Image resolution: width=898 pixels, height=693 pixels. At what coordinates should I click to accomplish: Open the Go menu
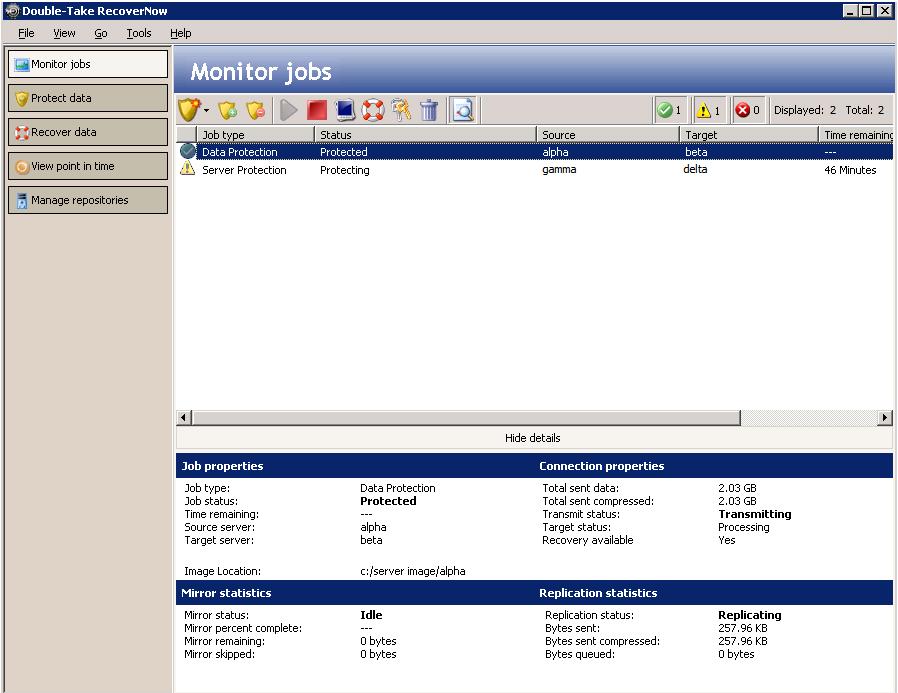pos(101,33)
